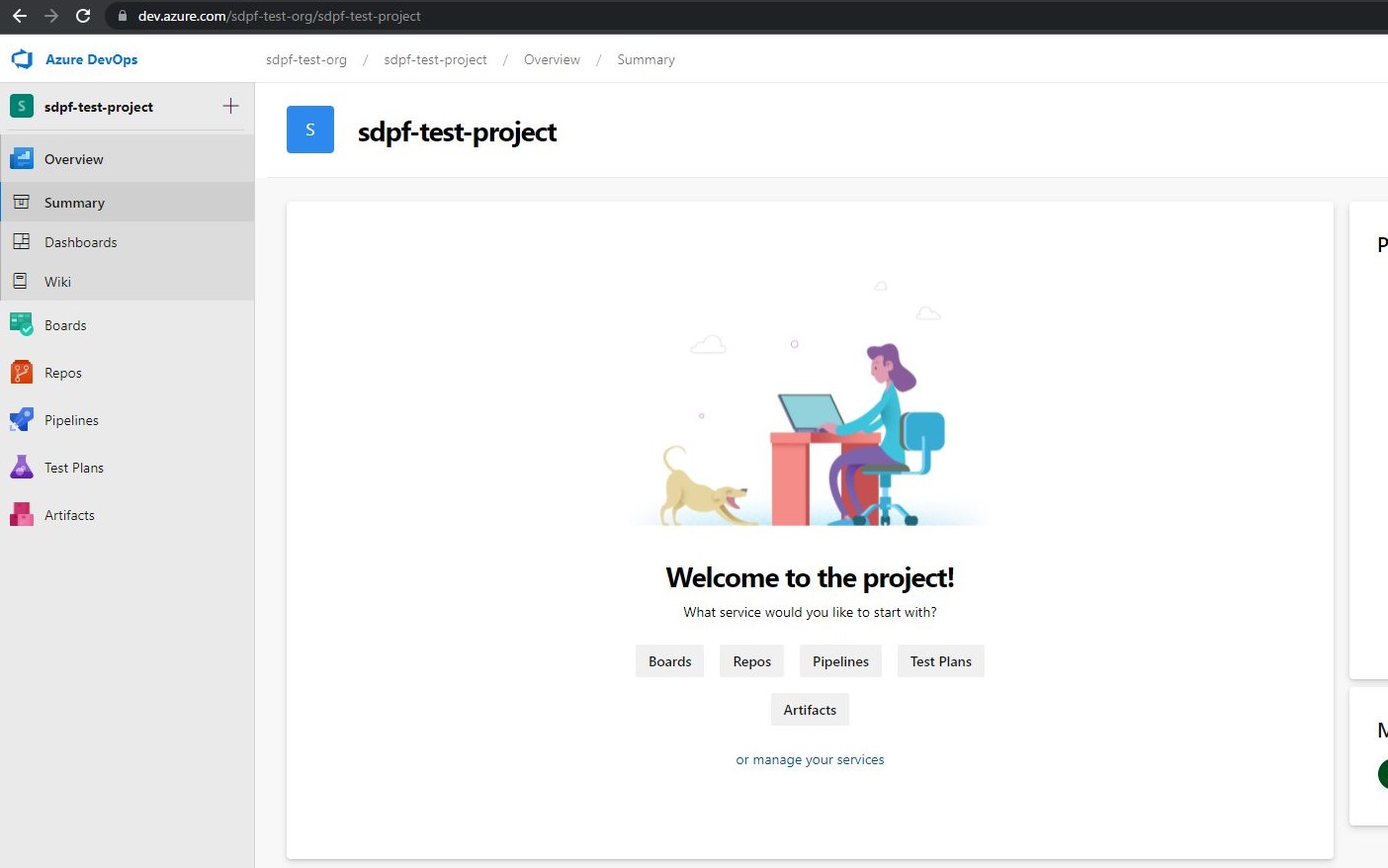Click the Wiki sidebar icon
The width and height of the screenshot is (1388, 868).
point(21,281)
